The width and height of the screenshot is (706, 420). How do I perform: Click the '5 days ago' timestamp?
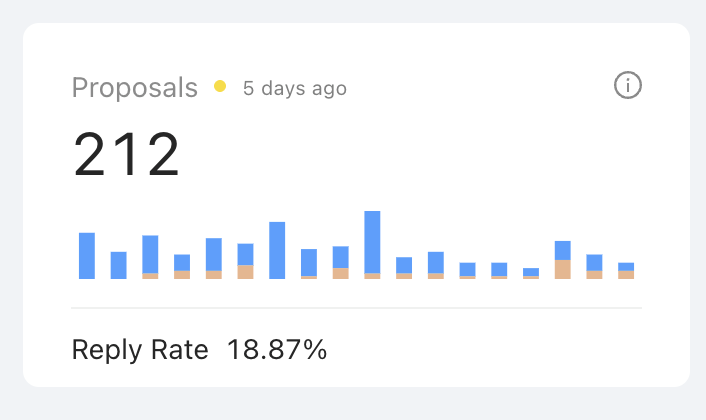(x=294, y=89)
